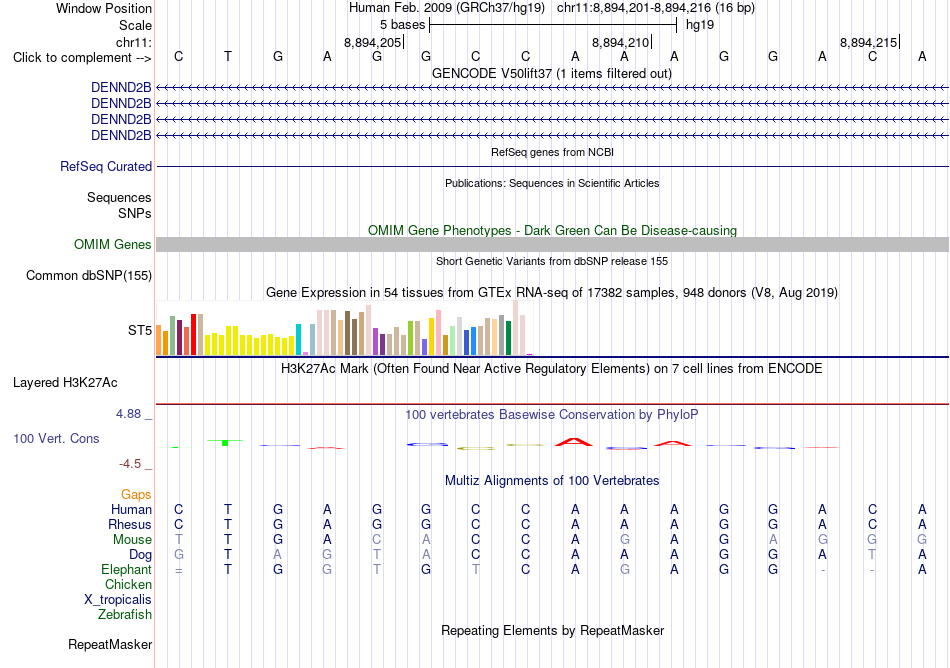The width and height of the screenshot is (950, 668).
Task: Select the Mouse alignment row label
Action: (x=132, y=540)
